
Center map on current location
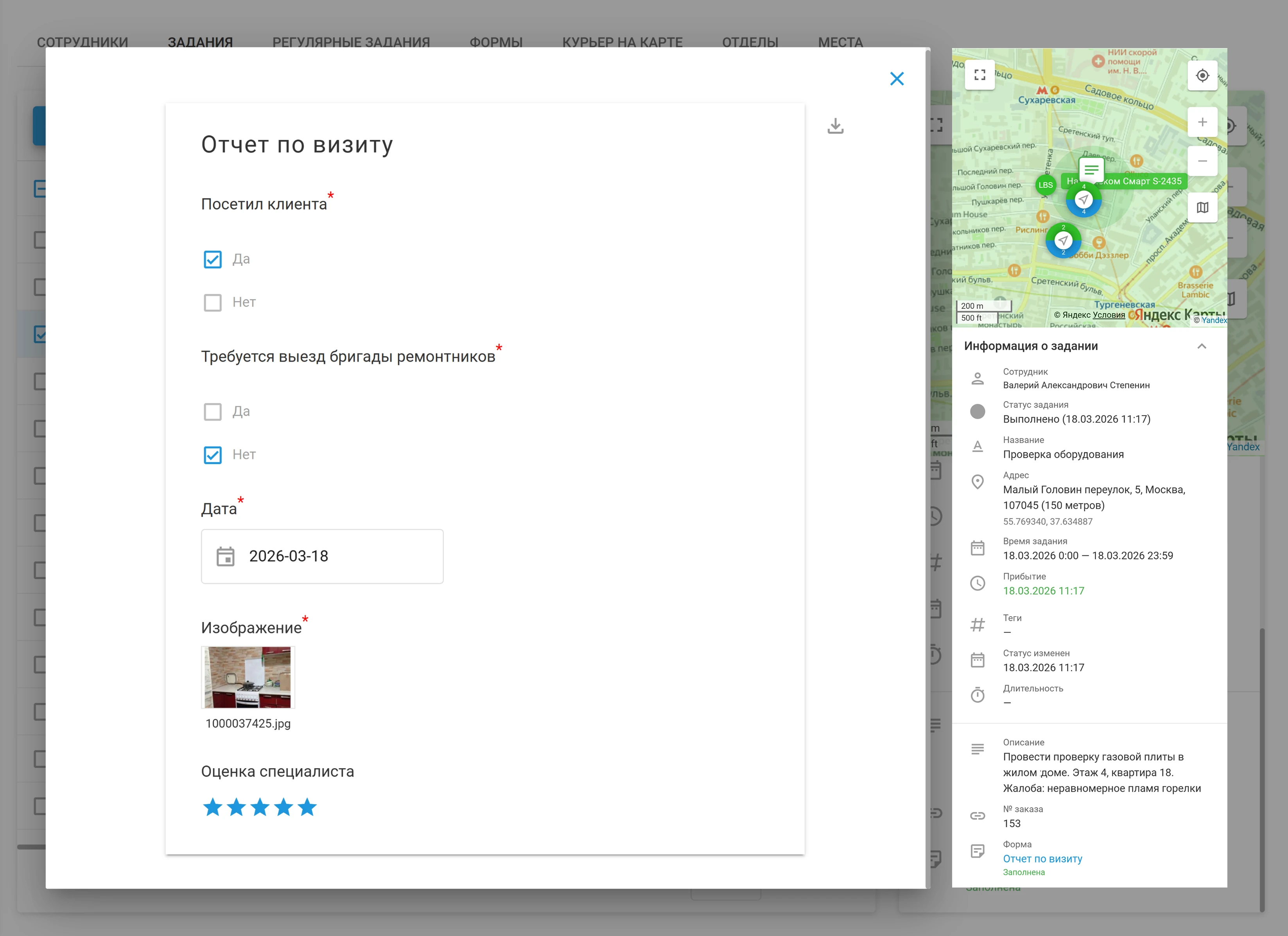[1202, 75]
